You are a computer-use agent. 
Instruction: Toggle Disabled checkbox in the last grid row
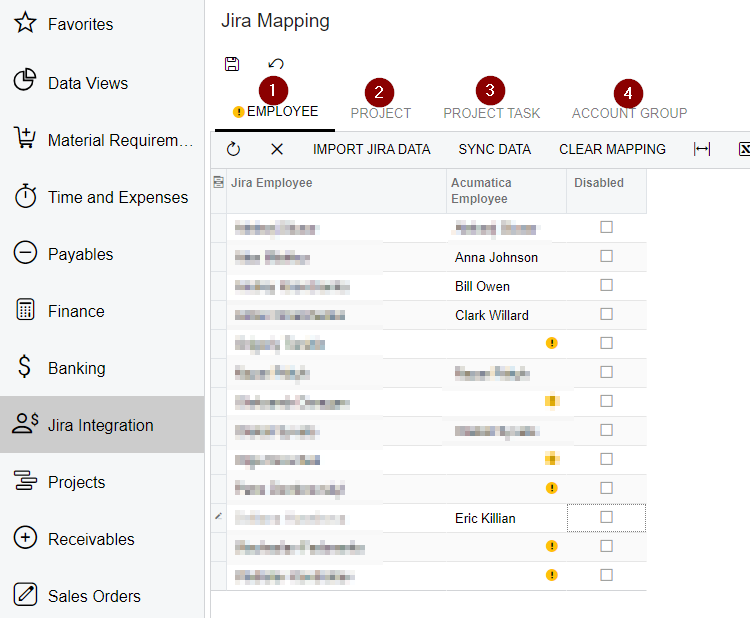point(607,574)
